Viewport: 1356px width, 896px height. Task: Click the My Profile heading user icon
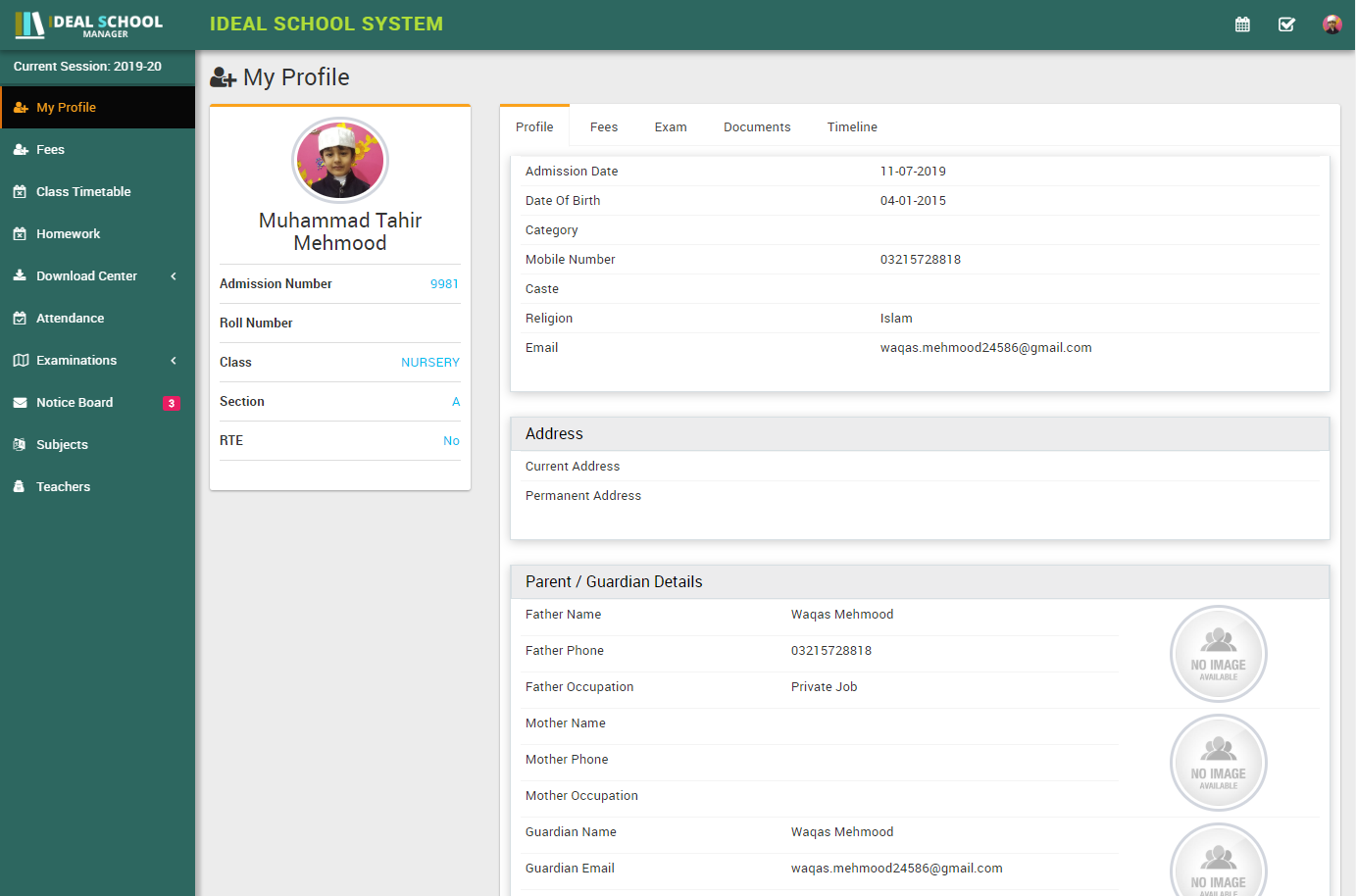coord(224,77)
